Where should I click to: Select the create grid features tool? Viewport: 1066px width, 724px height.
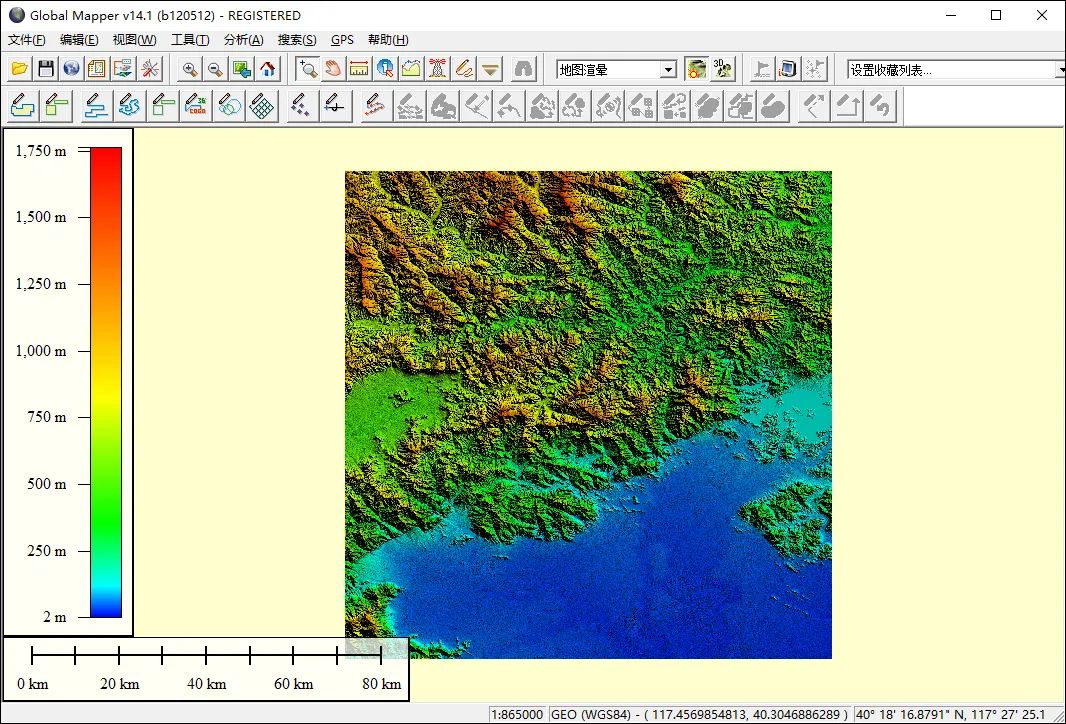coord(262,106)
